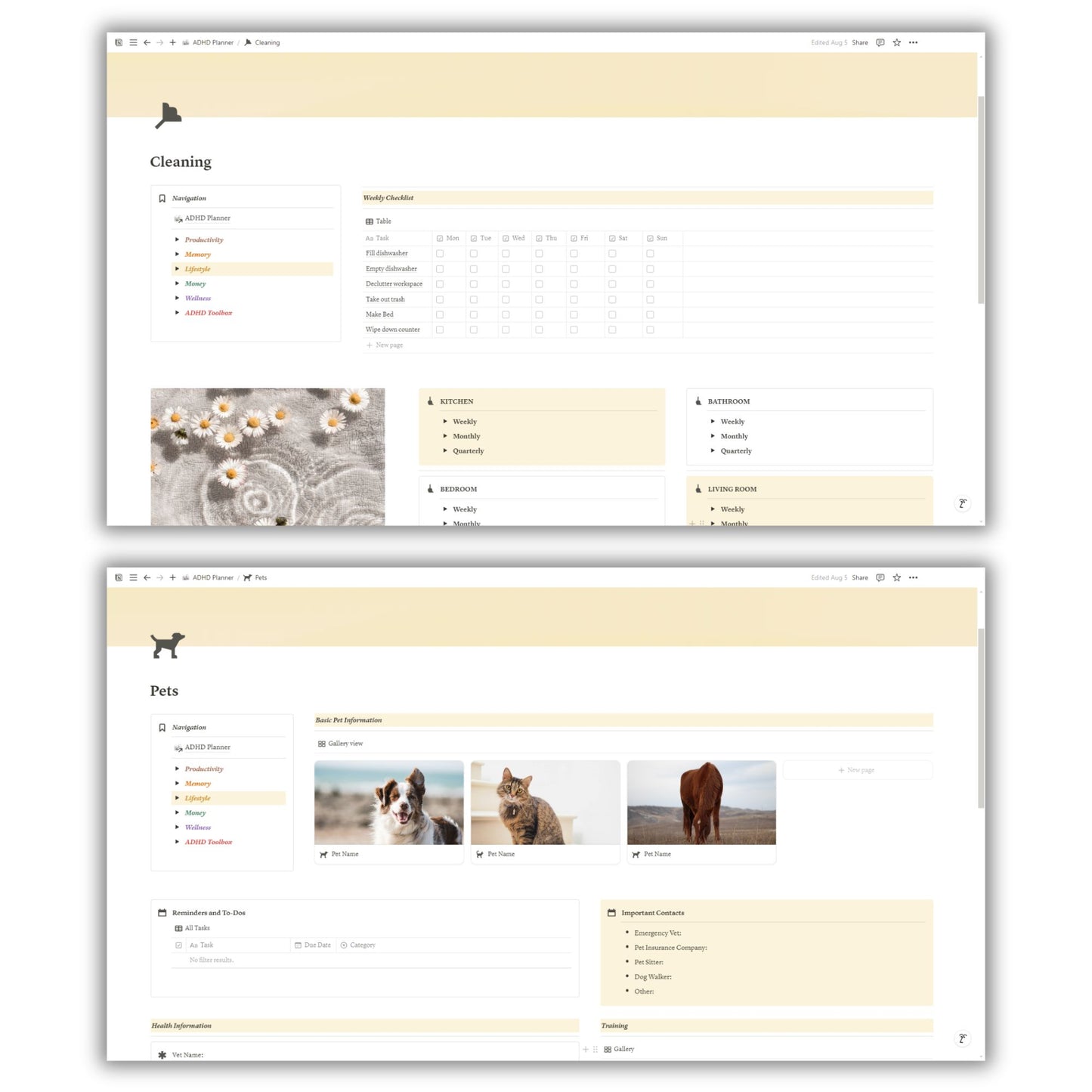Click the Cleaning window vertical scrollbar
Viewport: 1092px width, 1092px height.
(981, 200)
